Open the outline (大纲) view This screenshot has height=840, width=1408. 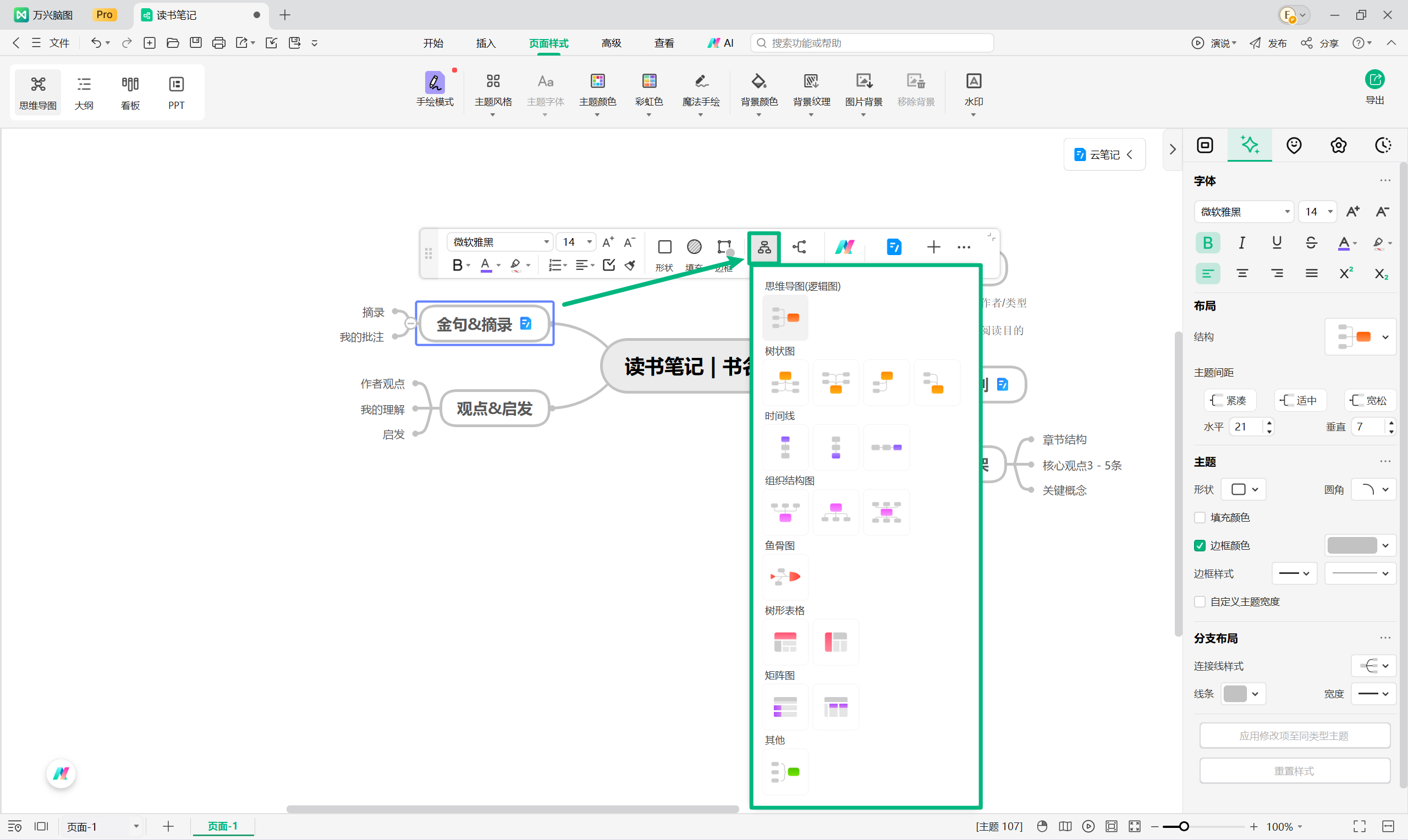[84, 93]
